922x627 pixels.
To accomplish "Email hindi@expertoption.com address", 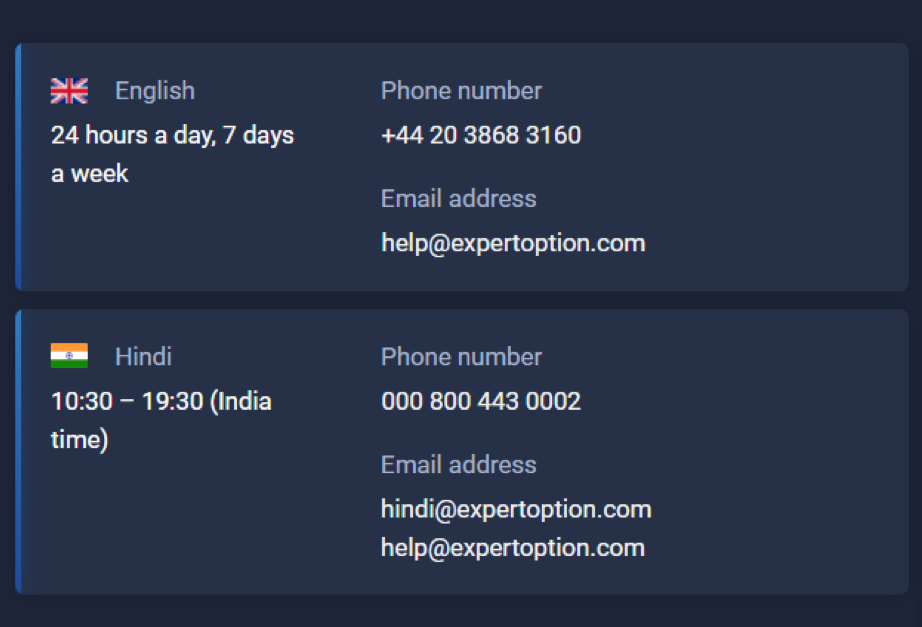I will point(516,509).
